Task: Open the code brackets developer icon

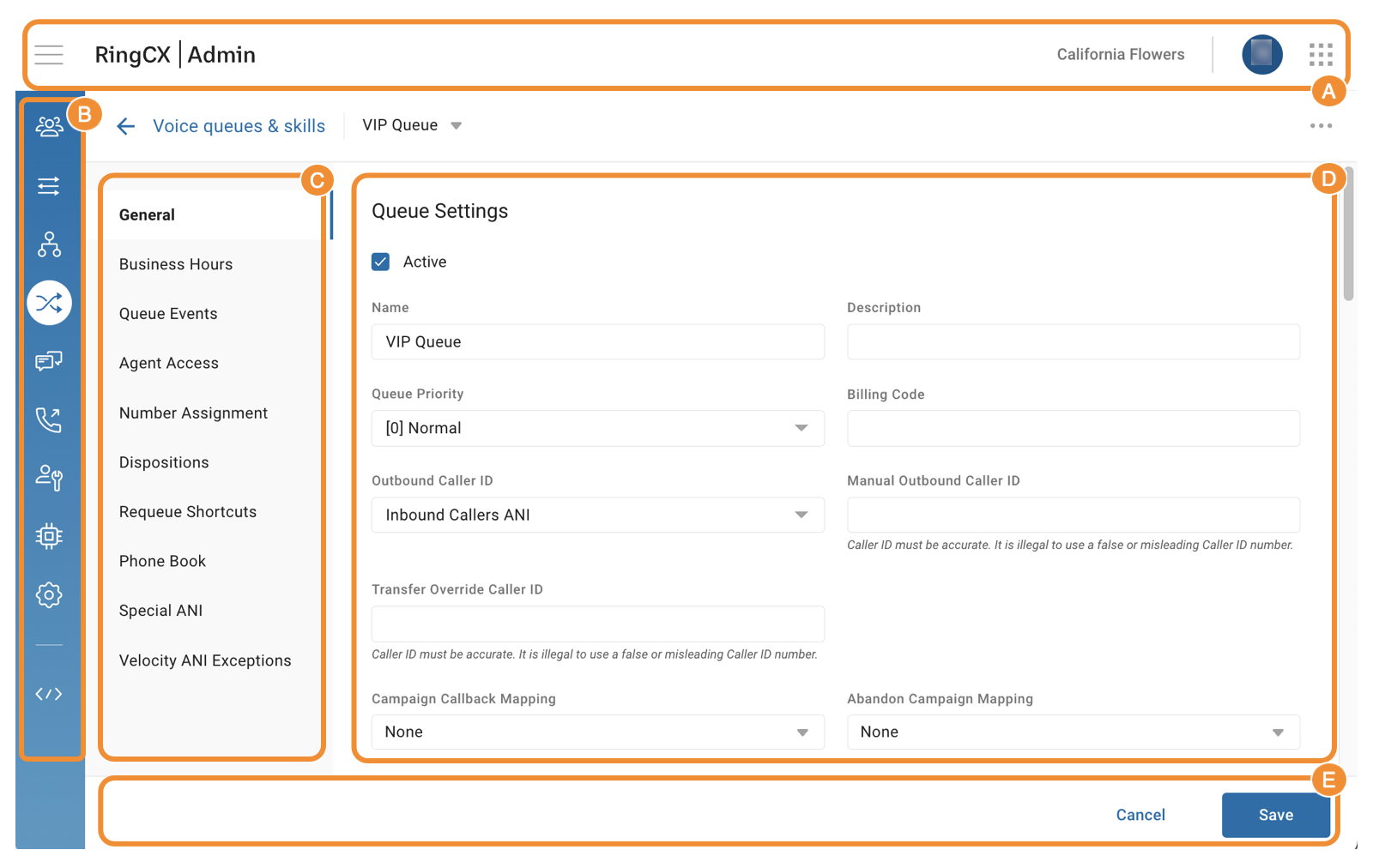Action: click(x=49, y=694)
